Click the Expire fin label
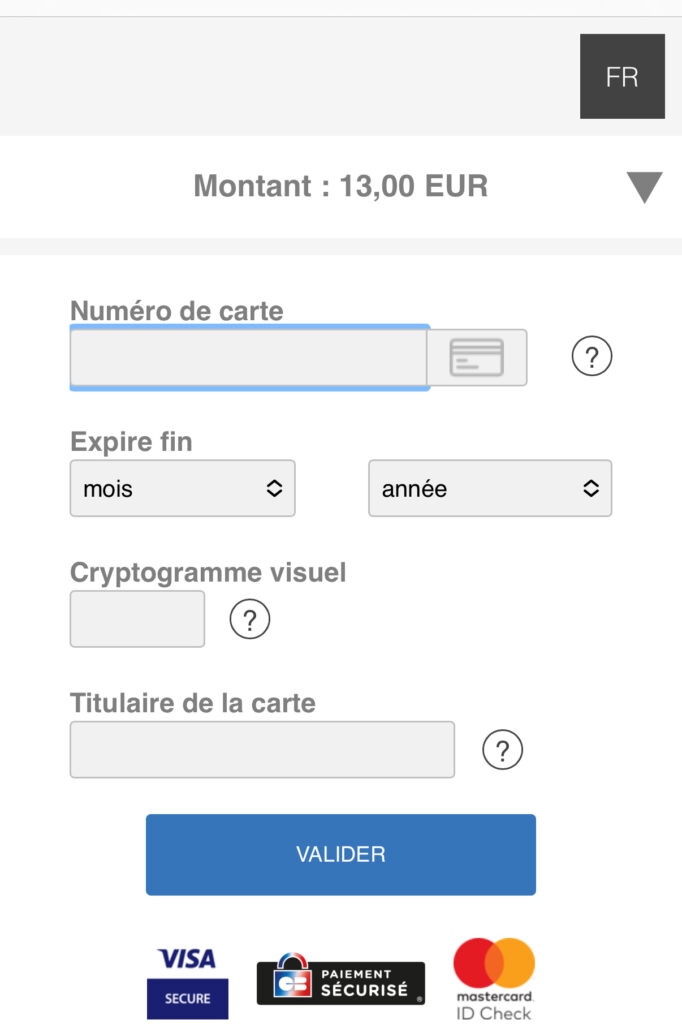Image resolution: width=682 pixels, height=1024 pixels. (x=131, y=442)
